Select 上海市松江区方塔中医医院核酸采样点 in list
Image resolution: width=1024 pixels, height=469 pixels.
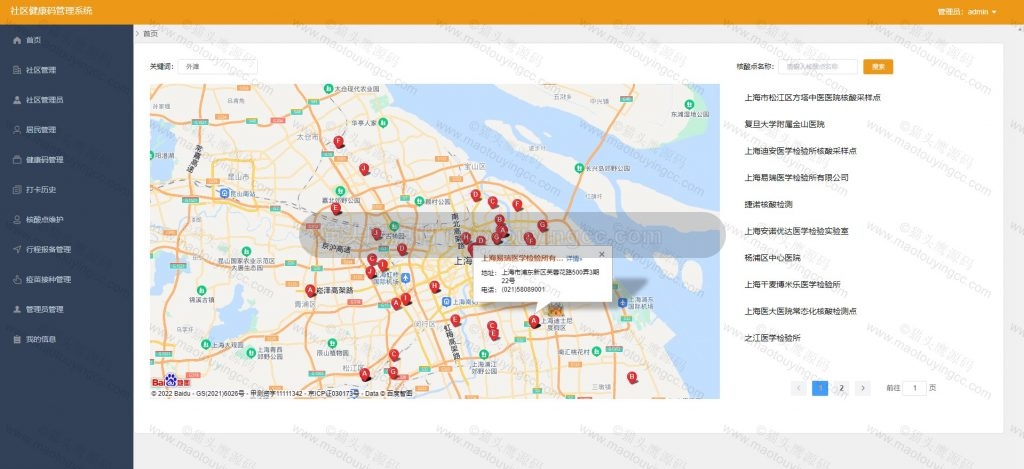(812, 98)
